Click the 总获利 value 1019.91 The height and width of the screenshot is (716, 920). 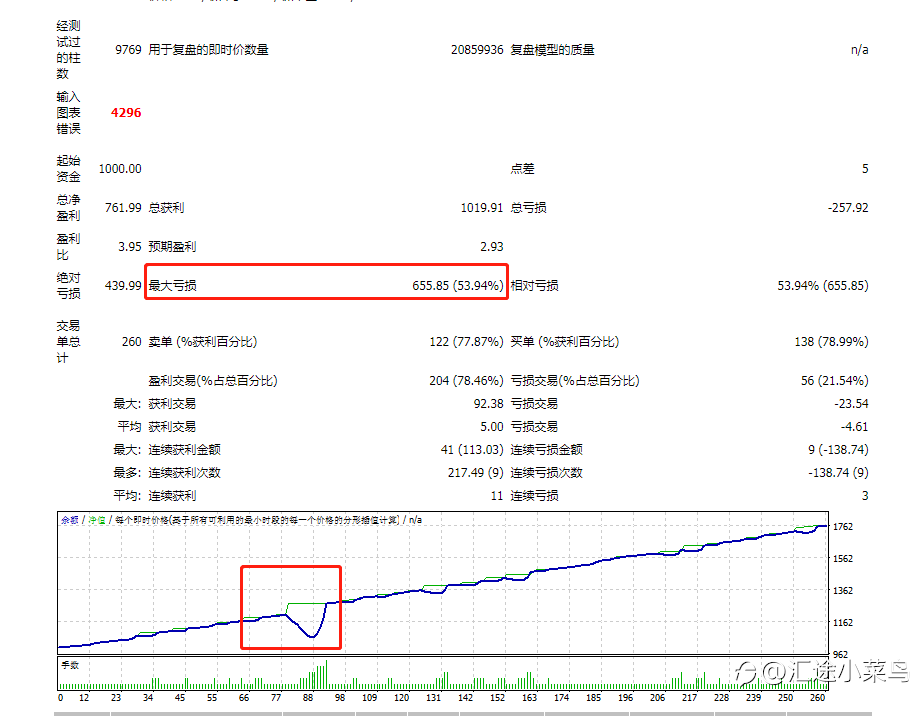482,208
